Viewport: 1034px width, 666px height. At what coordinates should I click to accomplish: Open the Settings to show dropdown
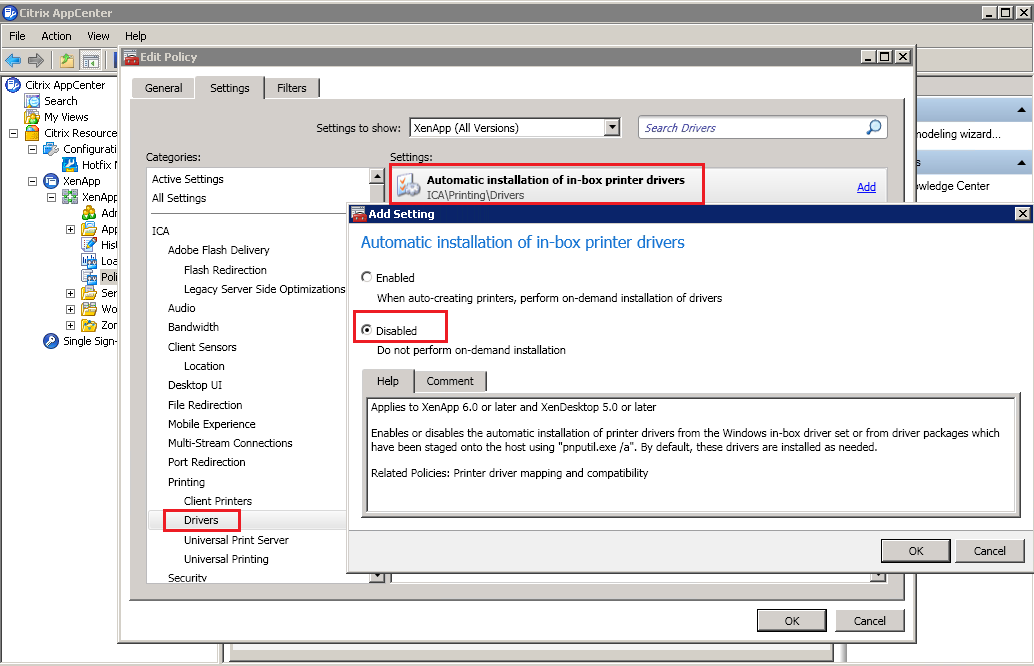click(x=612, y=127)
